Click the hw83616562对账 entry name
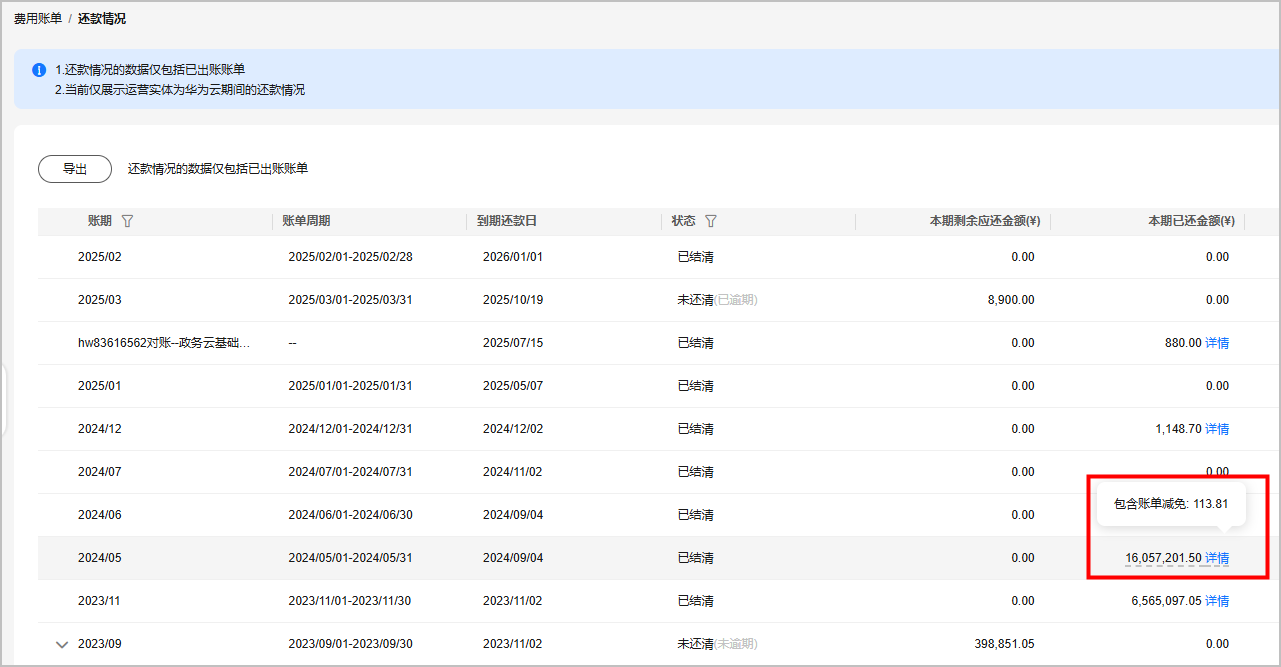Image resolution: width=1281 pixels, height=667 pixels. [163, 343]
